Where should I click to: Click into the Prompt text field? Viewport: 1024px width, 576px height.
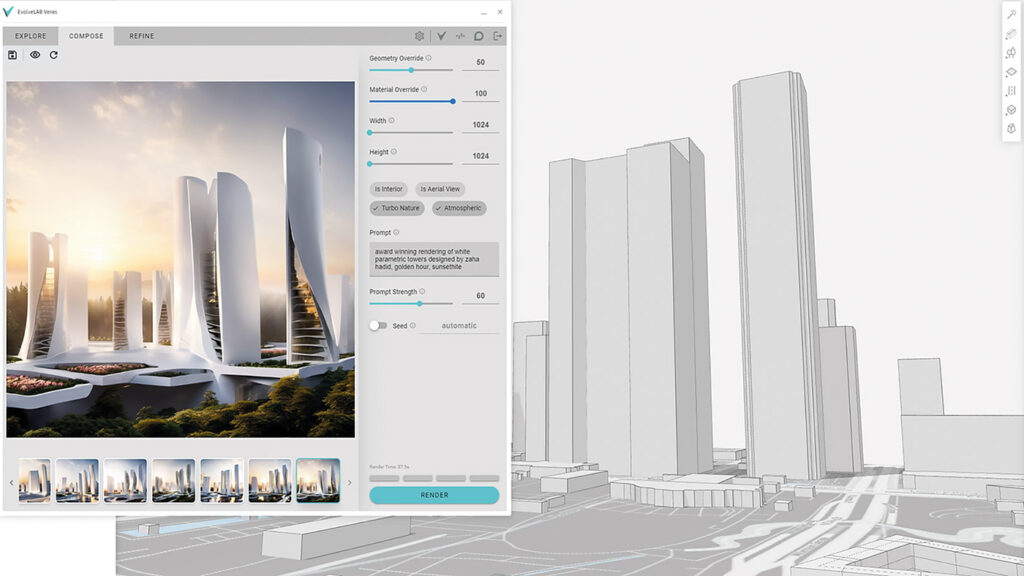(434, 259)
